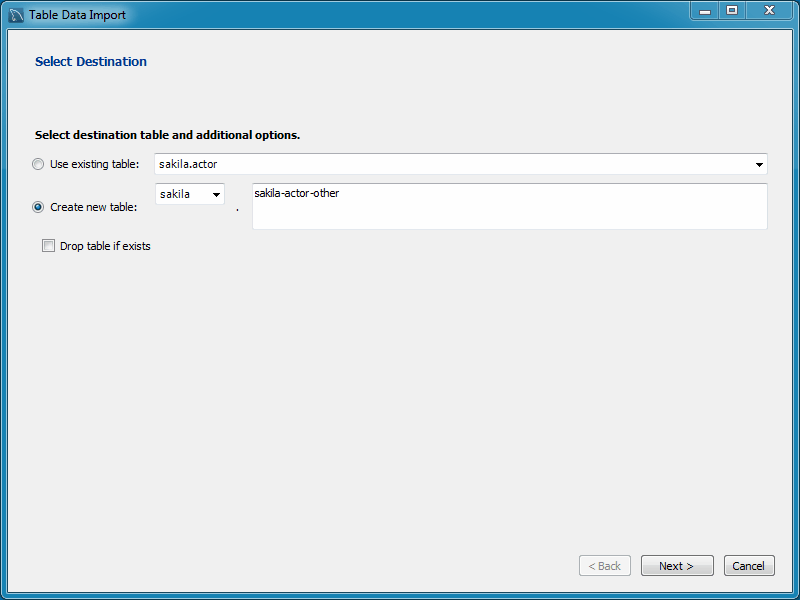800x600 pixels.
Task: Click the 'Table Data Import' title bar text
Action: pyautogui.click(x=78, y=15)
